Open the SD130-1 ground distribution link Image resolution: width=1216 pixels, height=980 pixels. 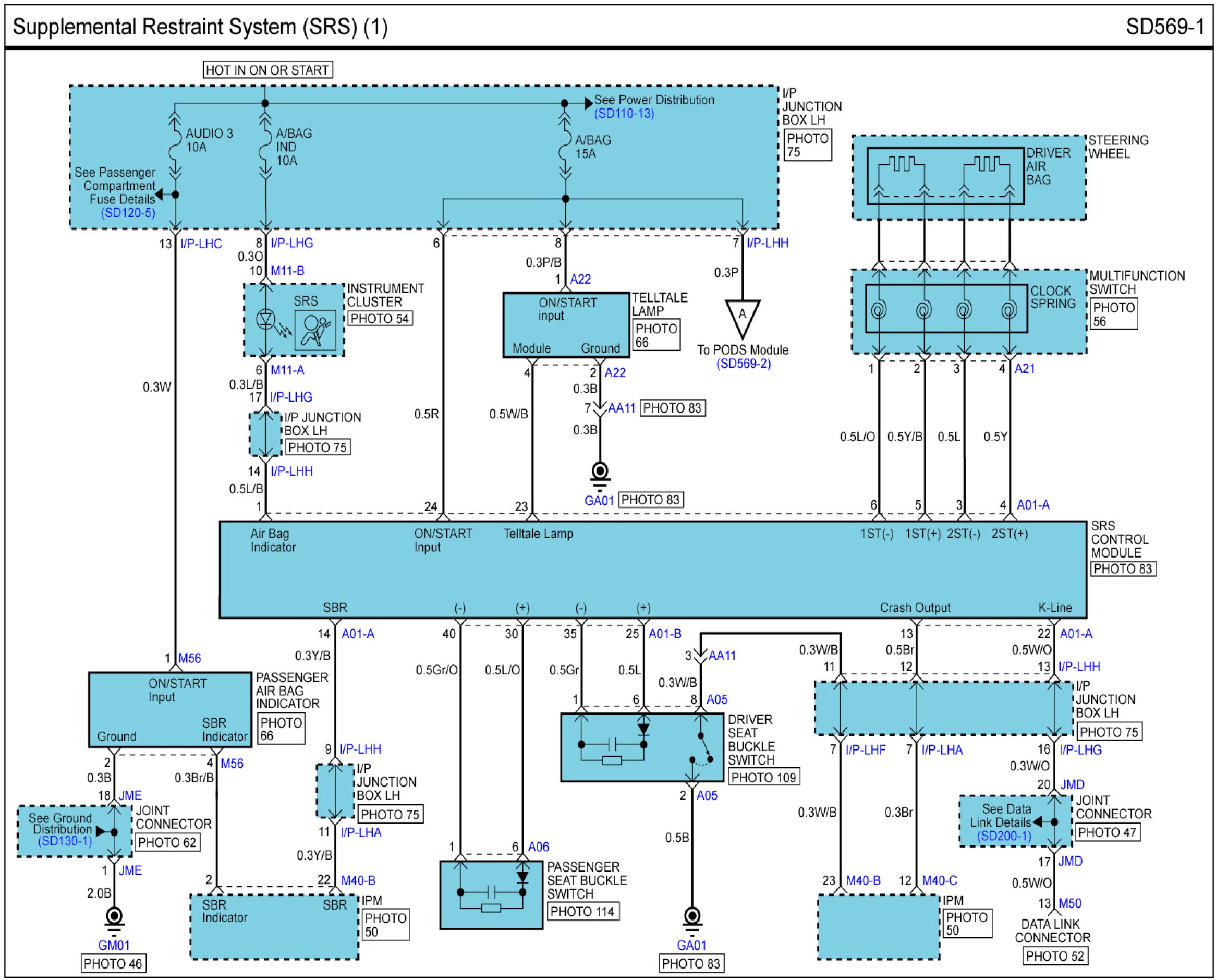(x=64, y=841)
